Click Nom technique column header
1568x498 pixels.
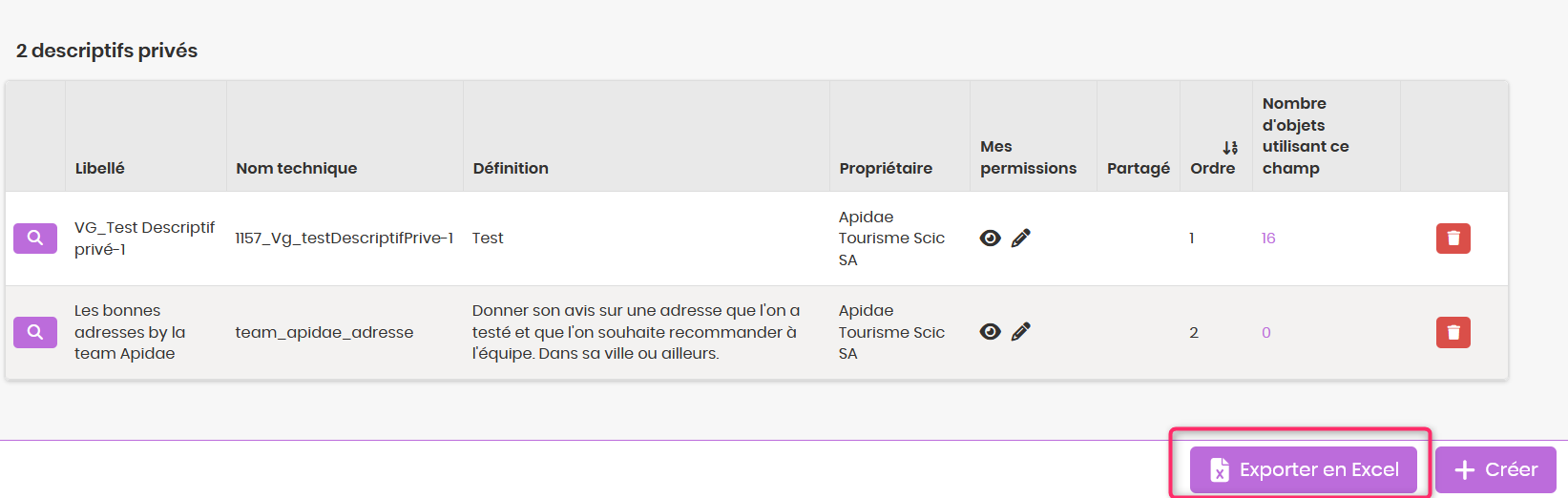pyautogui.click(x=297, y=168)
